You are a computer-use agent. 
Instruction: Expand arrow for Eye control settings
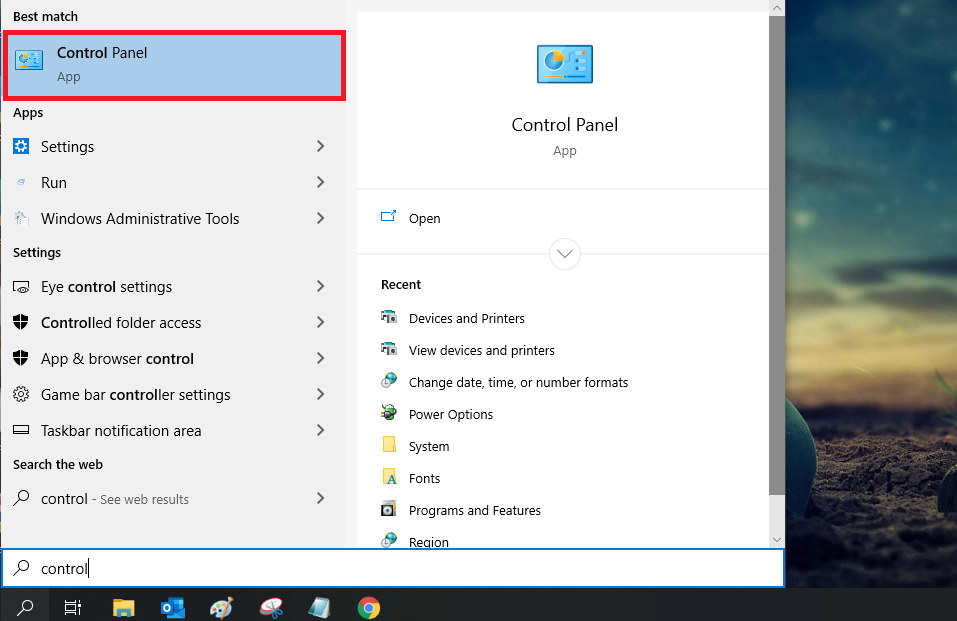[x=320, y=287]
